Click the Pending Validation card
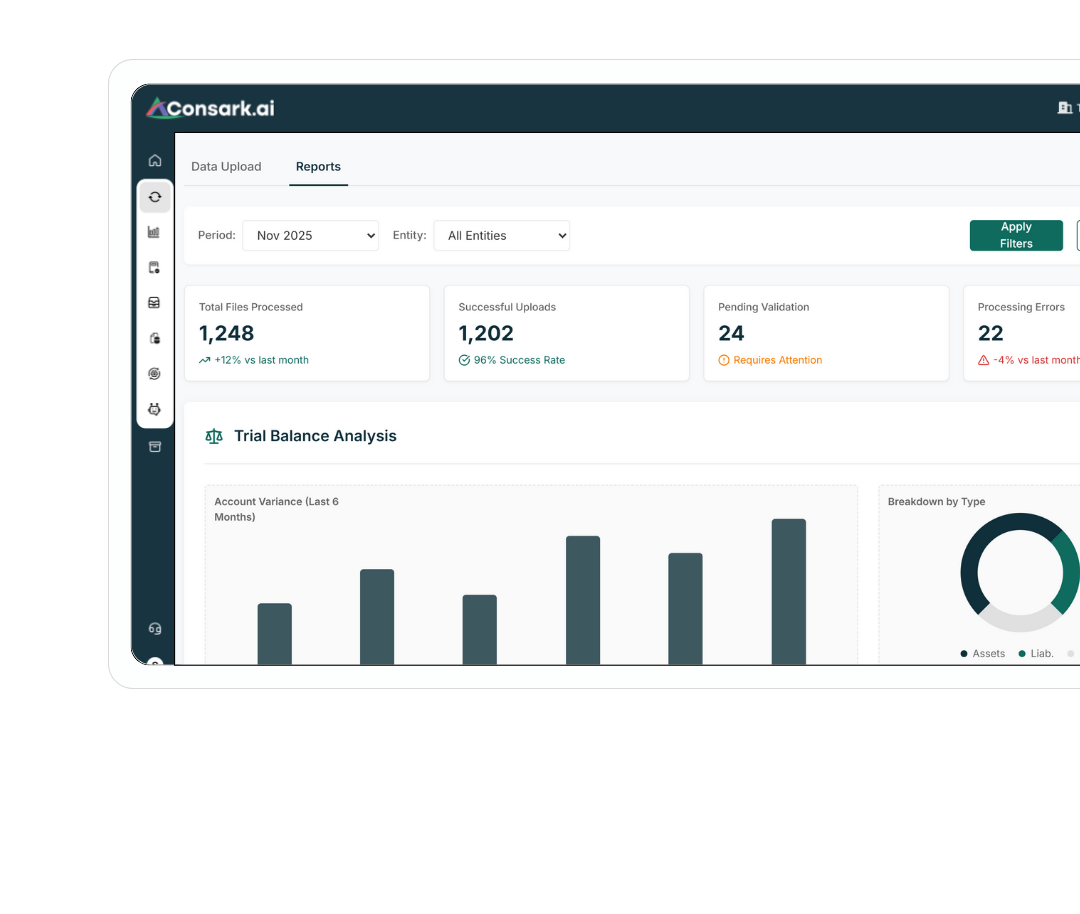 tap(826, 333)
